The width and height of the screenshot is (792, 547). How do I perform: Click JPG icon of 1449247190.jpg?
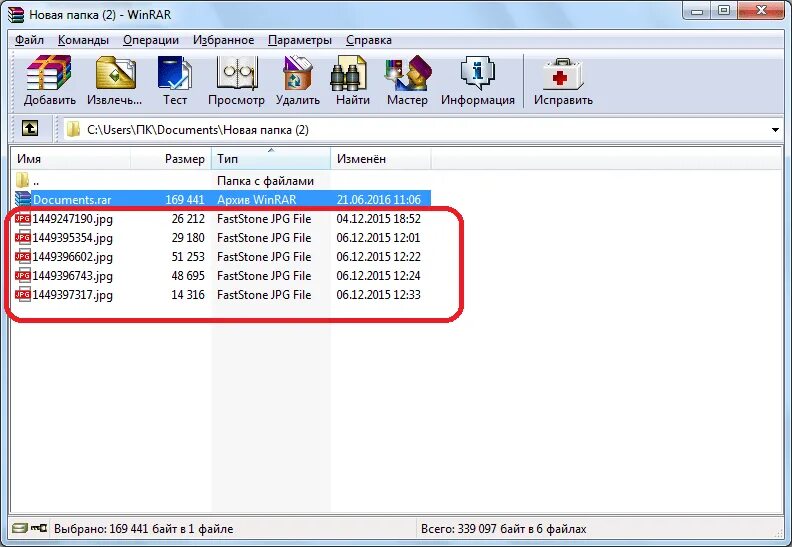[23, 218]
